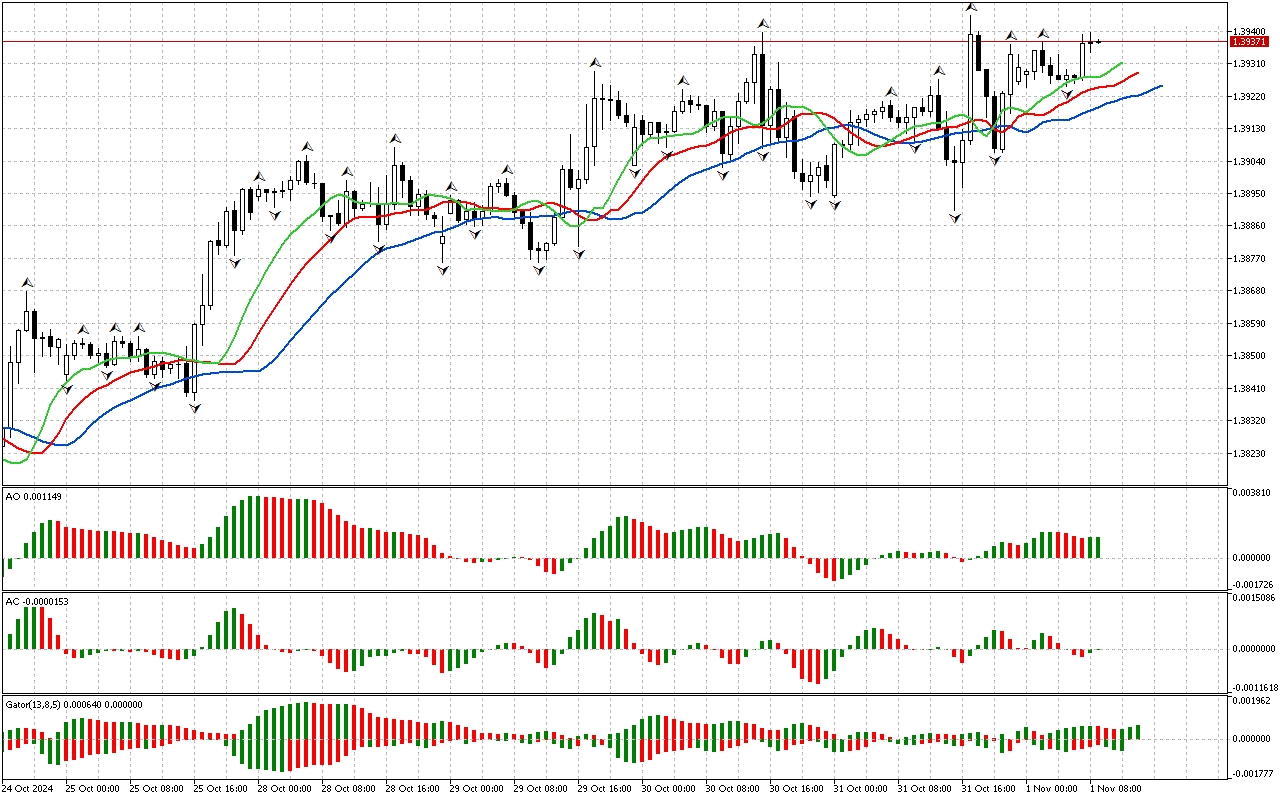Image resolution: width=1280 pixels, height=800 pixels.
Task: Select the 29 Oct 16:00 time label
Action: (x=604, y=788)
